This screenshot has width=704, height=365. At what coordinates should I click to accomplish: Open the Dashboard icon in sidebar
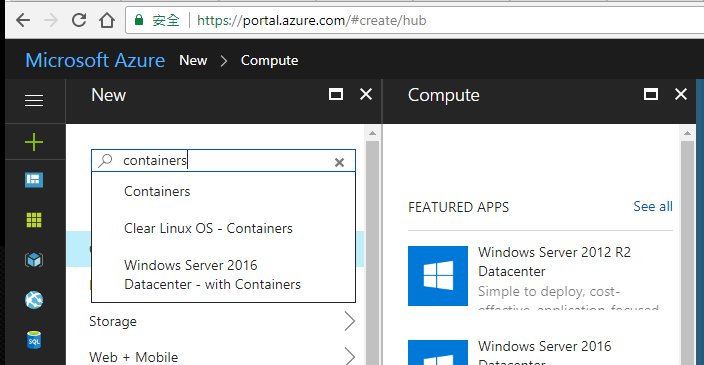34,180
